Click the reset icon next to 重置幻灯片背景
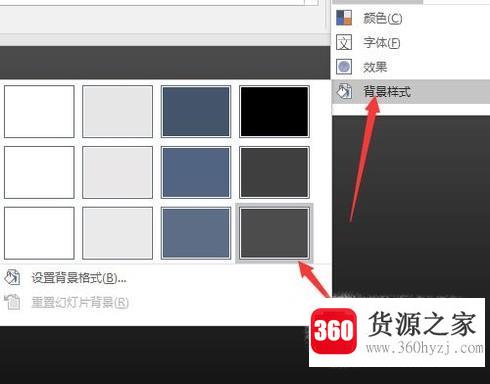This screenshot has height=384, width=490. pos(12,302)
